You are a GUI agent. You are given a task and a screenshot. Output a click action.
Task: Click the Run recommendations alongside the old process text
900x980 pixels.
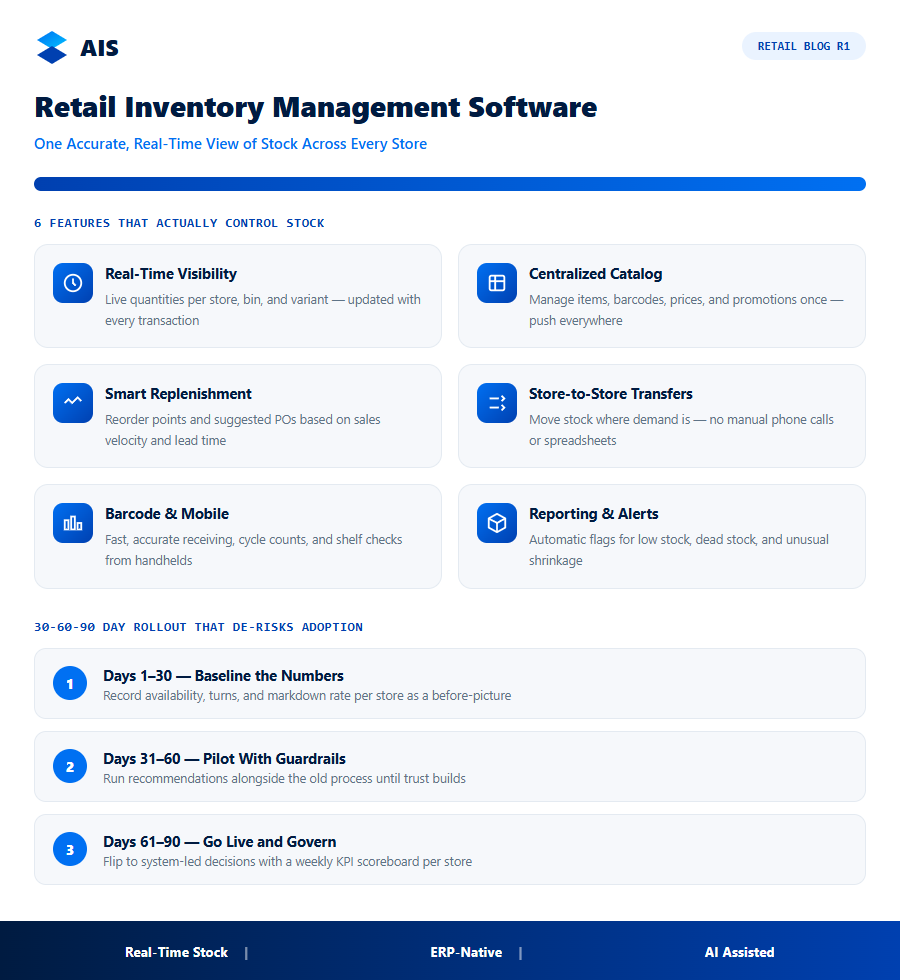tap(284, 779)
